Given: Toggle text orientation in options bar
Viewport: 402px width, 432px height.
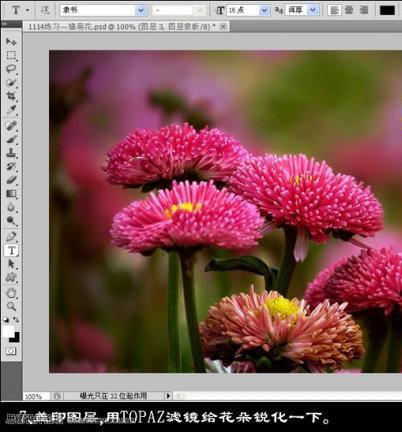Looking at the screenshot, I should 45,10.
